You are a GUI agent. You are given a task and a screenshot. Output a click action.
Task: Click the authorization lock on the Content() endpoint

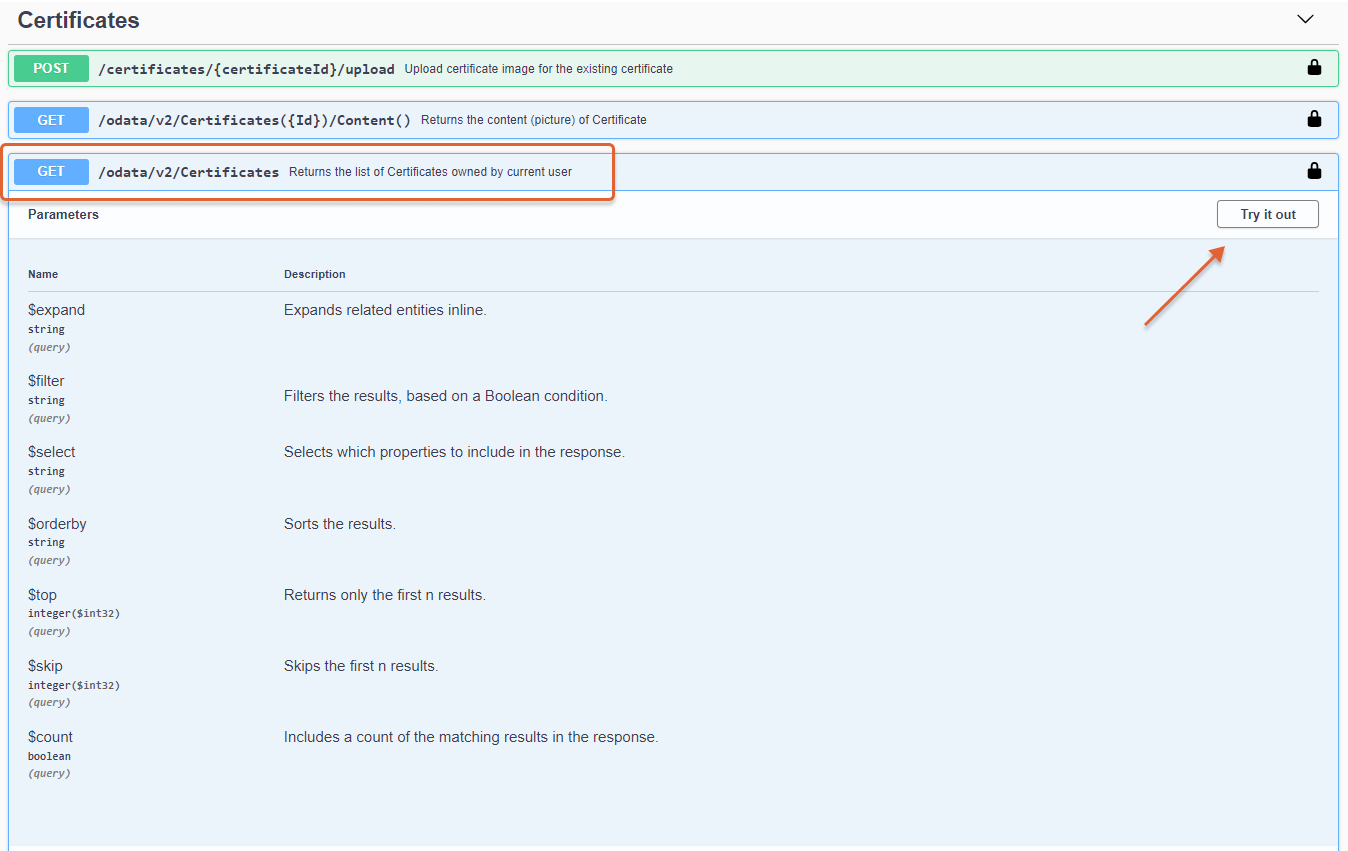[x=1314, y=119]
